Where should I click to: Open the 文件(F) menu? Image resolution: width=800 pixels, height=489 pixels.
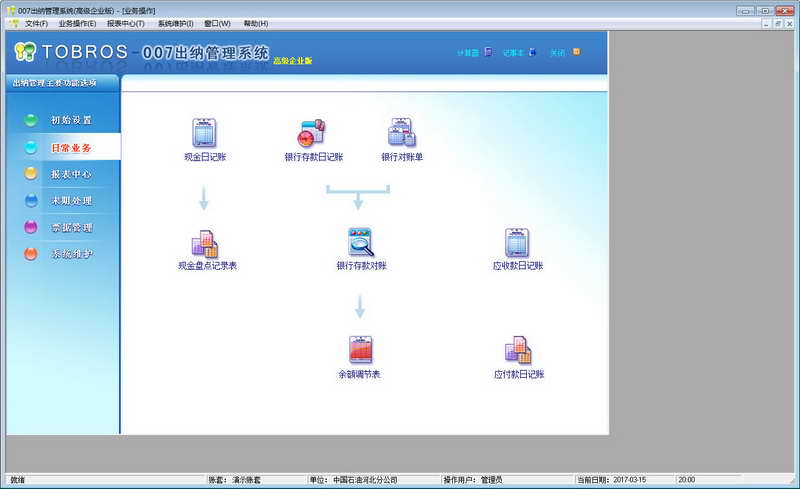[x=36, y=23]
